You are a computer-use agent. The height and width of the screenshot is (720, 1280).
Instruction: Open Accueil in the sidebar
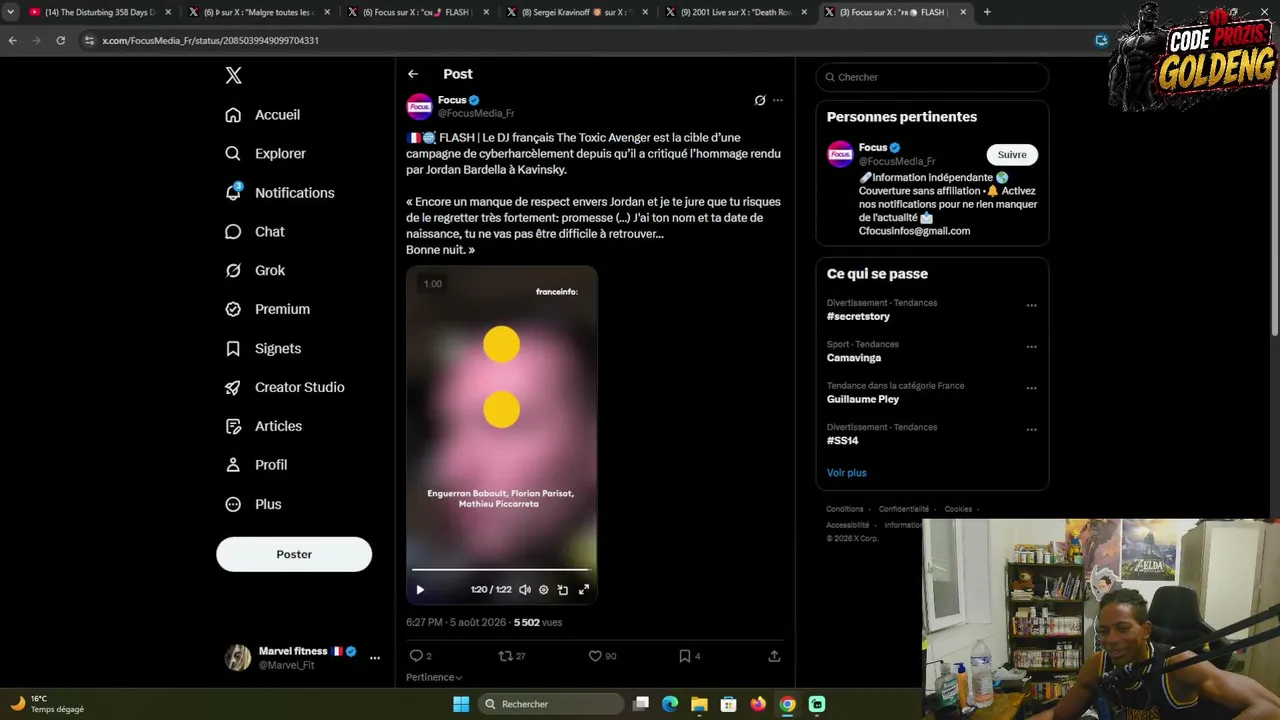tap(263, 115)
